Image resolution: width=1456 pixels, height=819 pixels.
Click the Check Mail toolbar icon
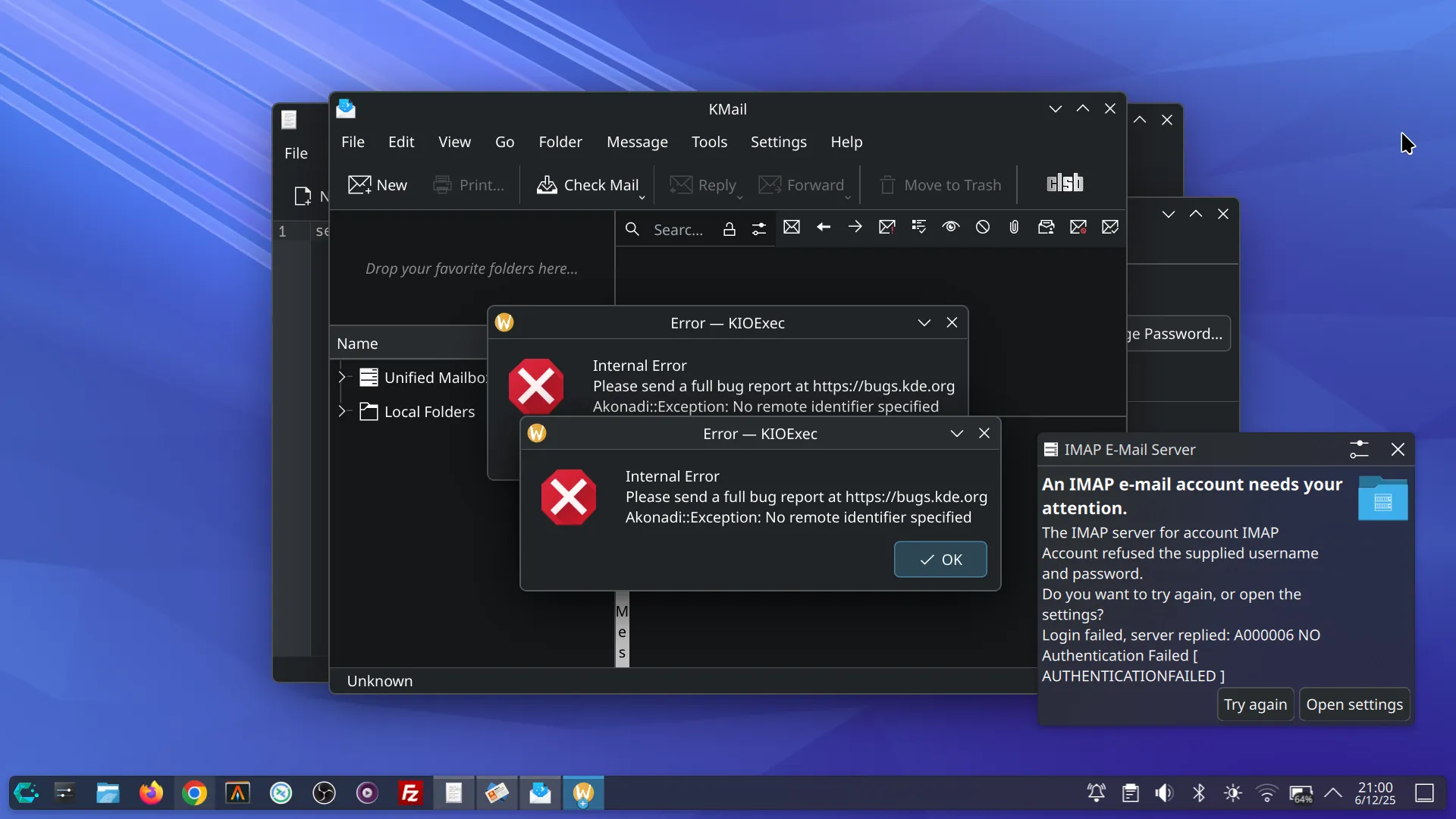(546, 185)
